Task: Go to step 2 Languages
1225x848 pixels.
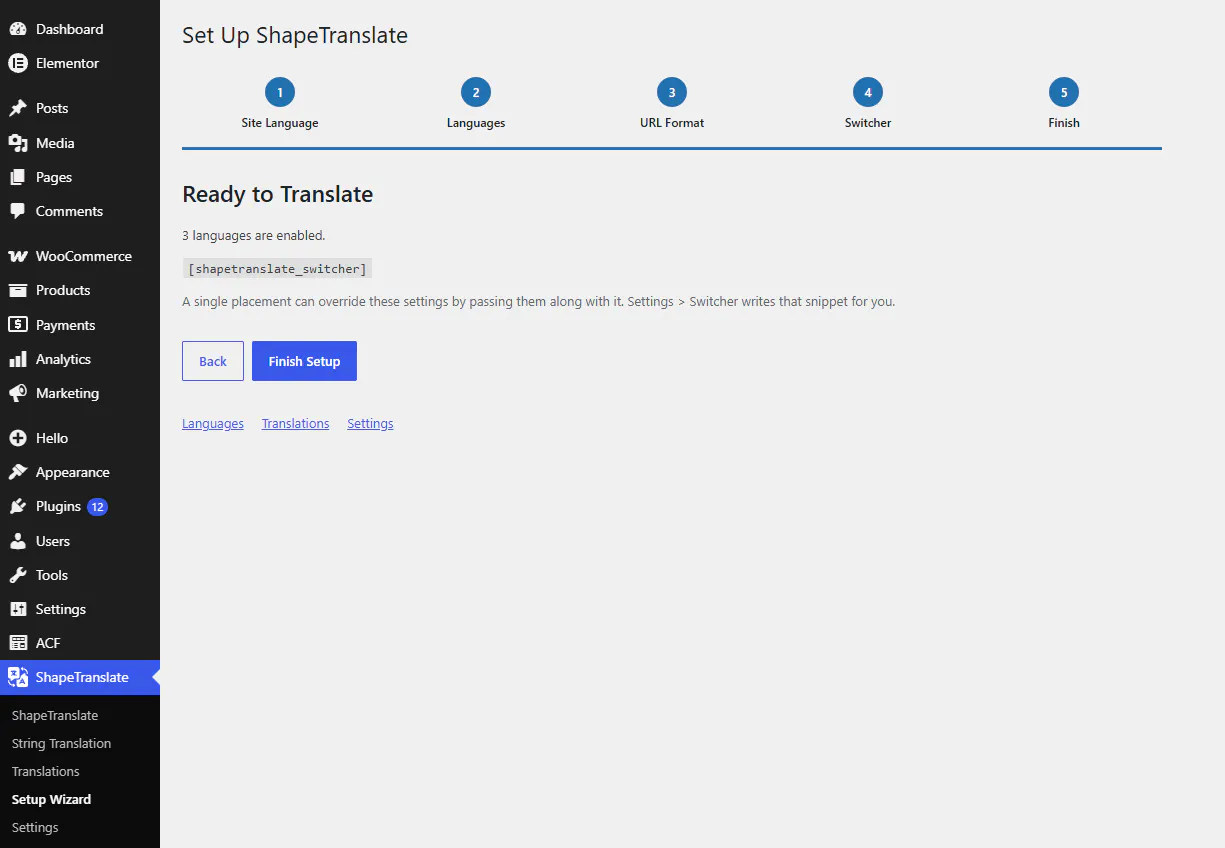Action: (x=476, y=104)
